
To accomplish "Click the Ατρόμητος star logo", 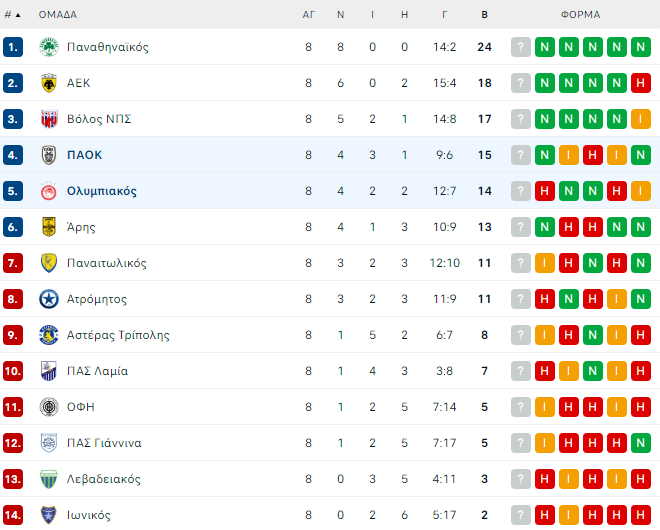I will click(48, 299).
